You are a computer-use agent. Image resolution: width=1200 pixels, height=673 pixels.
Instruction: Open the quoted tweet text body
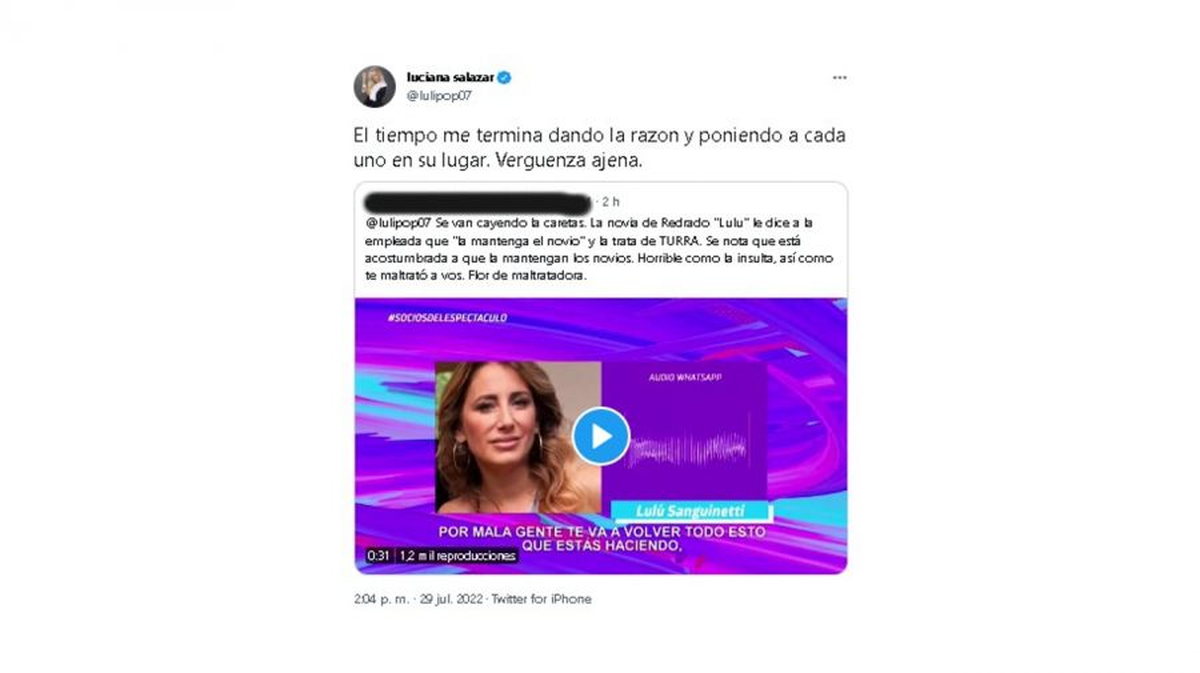point(600,249)
